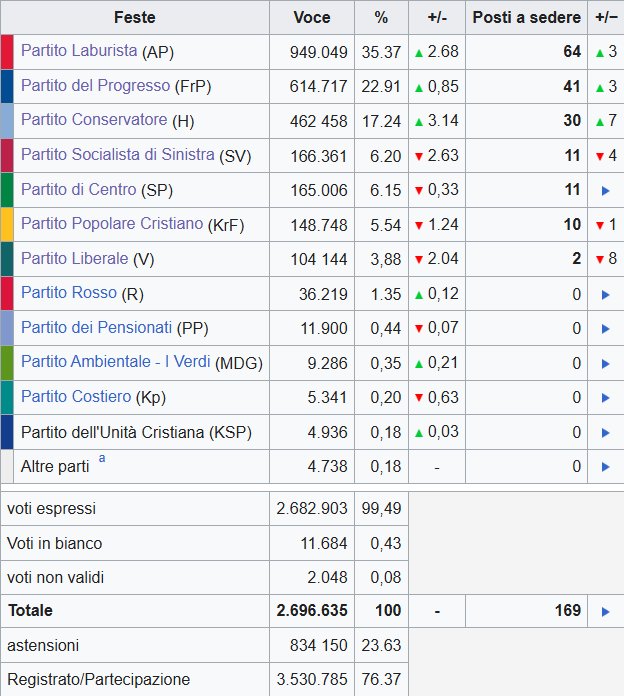This screenshot has width=624, height=696.
Task: Select the 'Voce' column header
Action: (312, 18)
